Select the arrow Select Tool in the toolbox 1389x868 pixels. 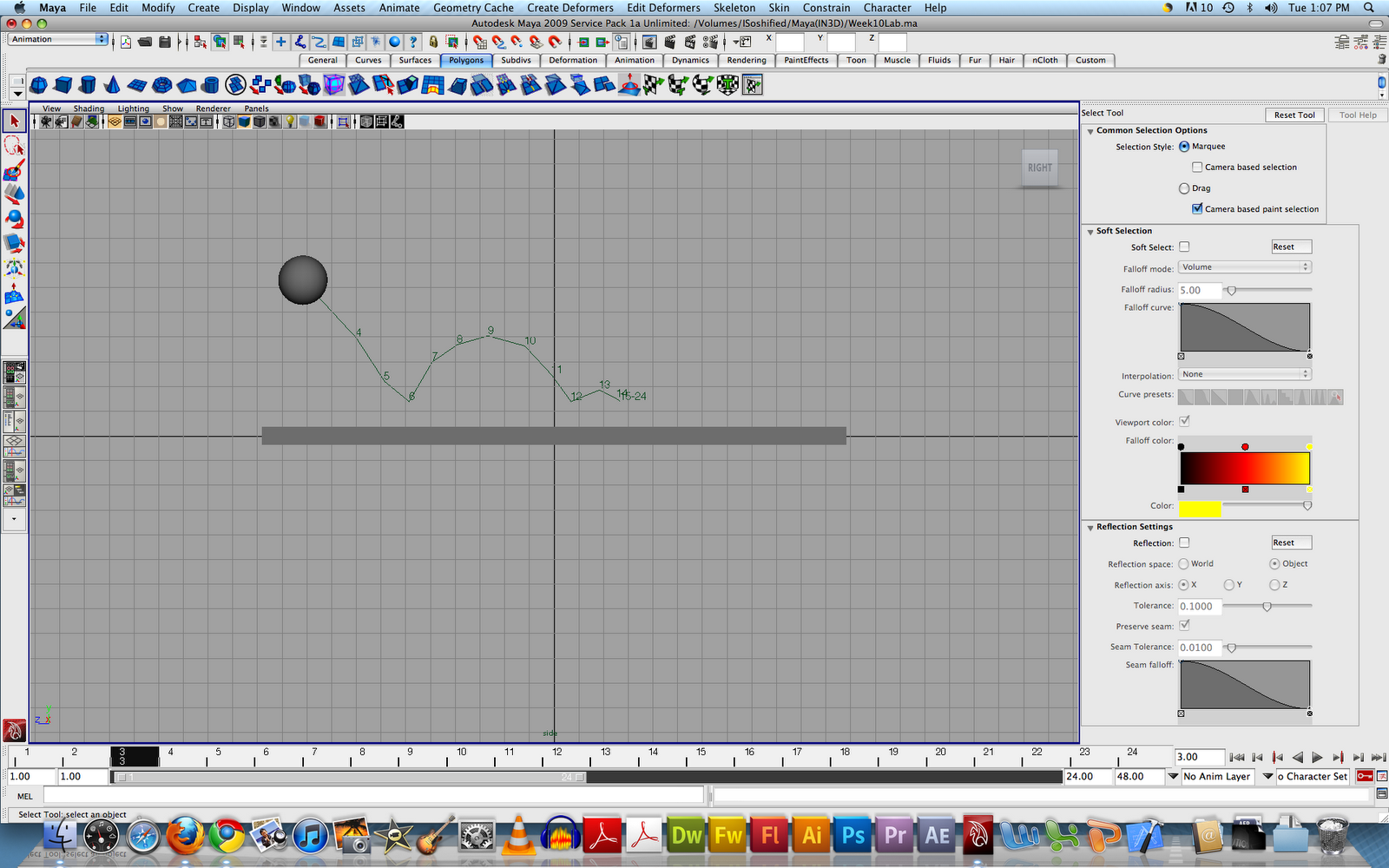[x=14, y=122]
